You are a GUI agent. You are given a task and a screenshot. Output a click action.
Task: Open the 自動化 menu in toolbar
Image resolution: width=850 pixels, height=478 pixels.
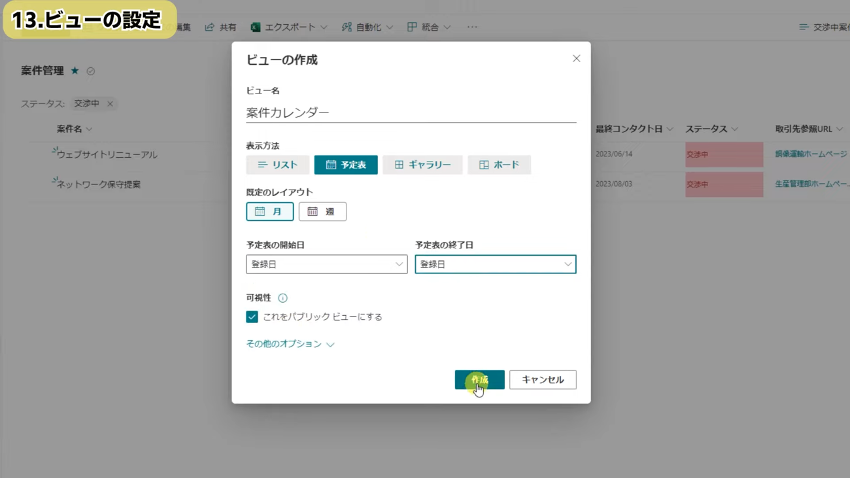pos(367,27)
